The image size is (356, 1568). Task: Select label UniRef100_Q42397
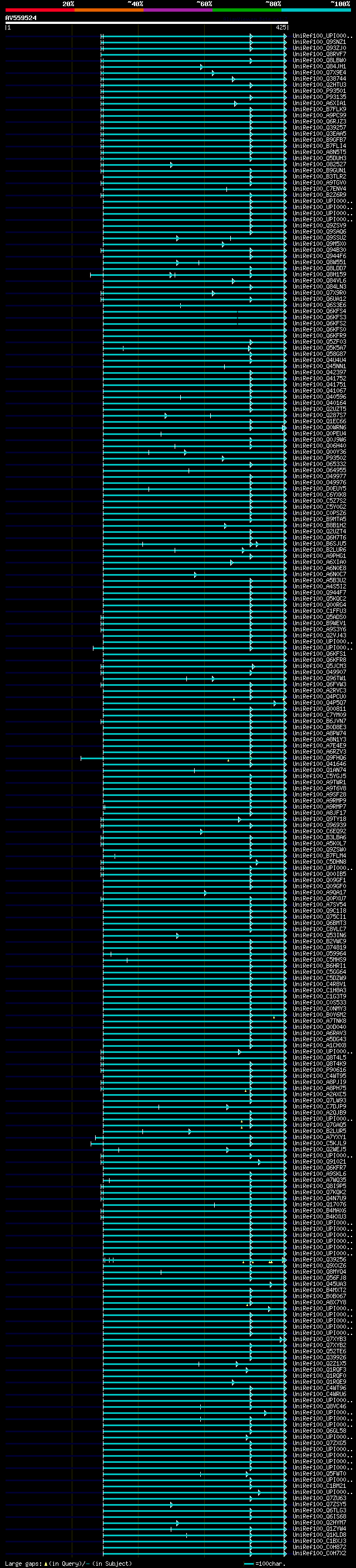pos(319,373)
